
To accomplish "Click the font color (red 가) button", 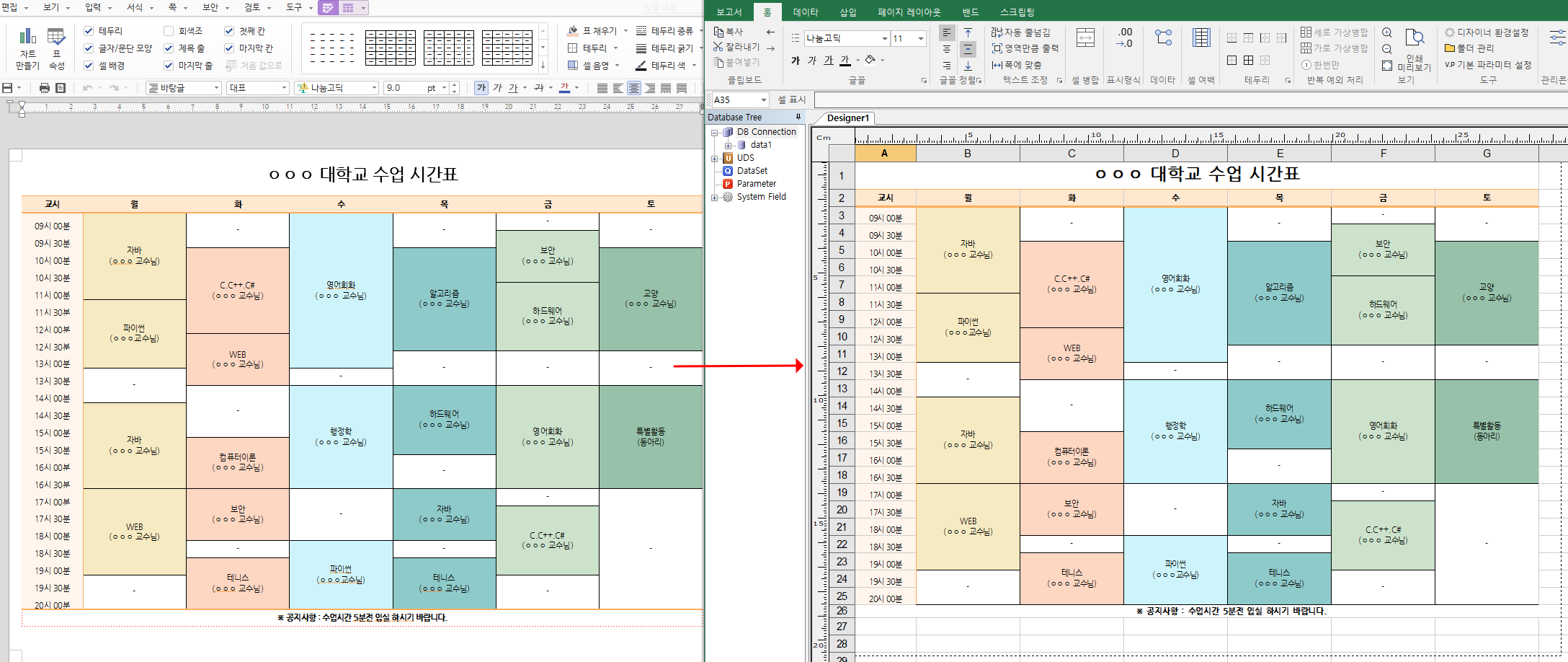I will coord(565,88).
